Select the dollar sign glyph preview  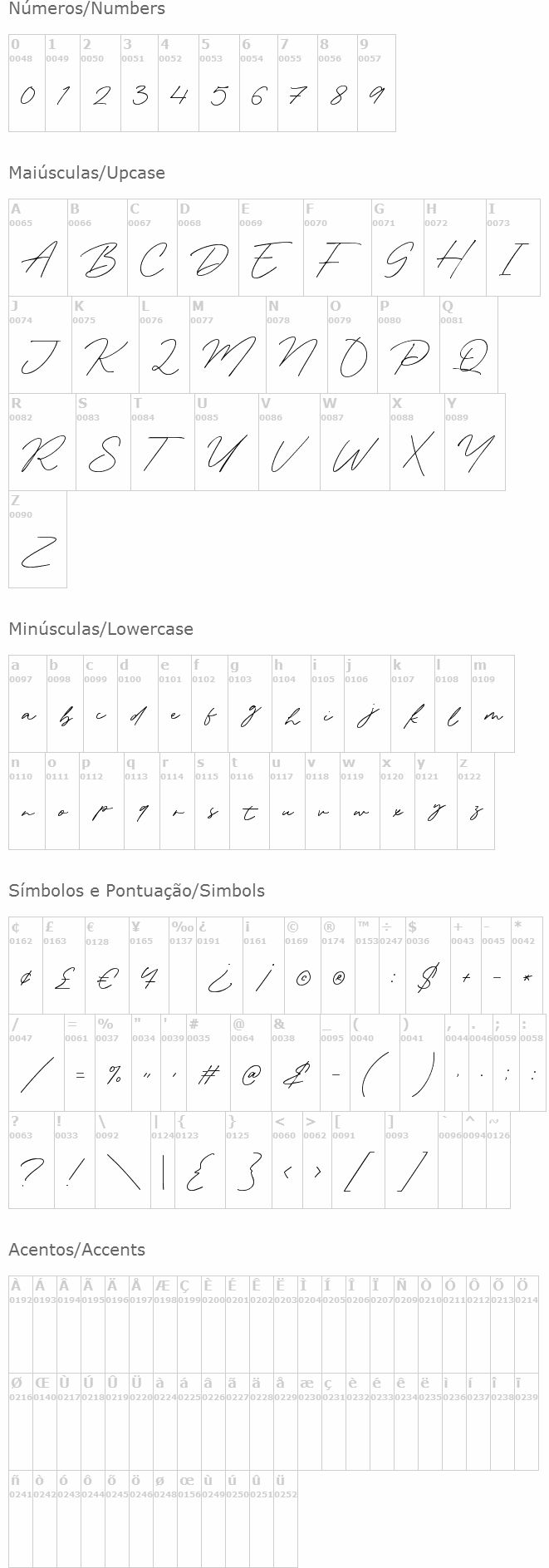point(427,978)
